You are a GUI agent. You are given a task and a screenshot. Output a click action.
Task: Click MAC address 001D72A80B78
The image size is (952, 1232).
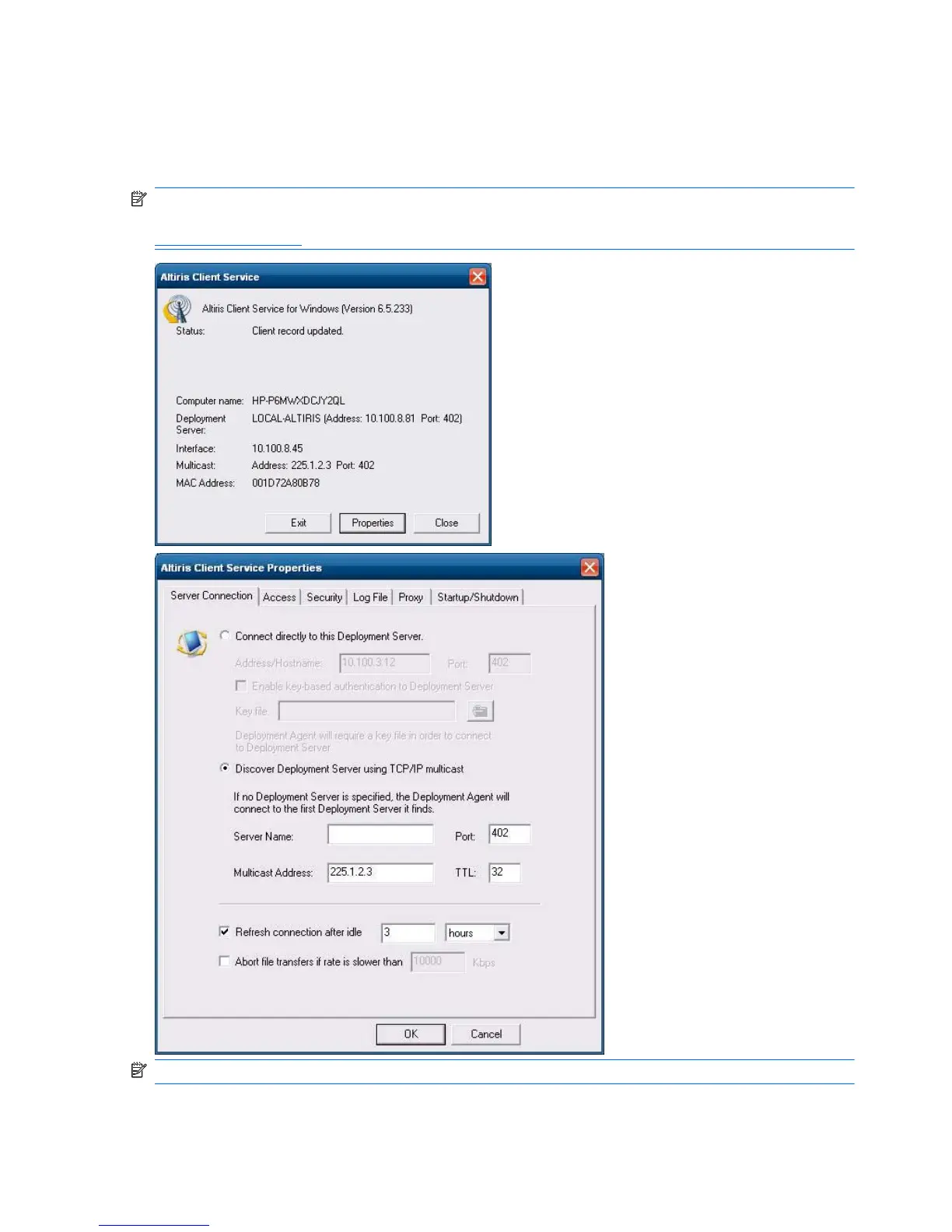pyautogui.click(x=285, y=483)
